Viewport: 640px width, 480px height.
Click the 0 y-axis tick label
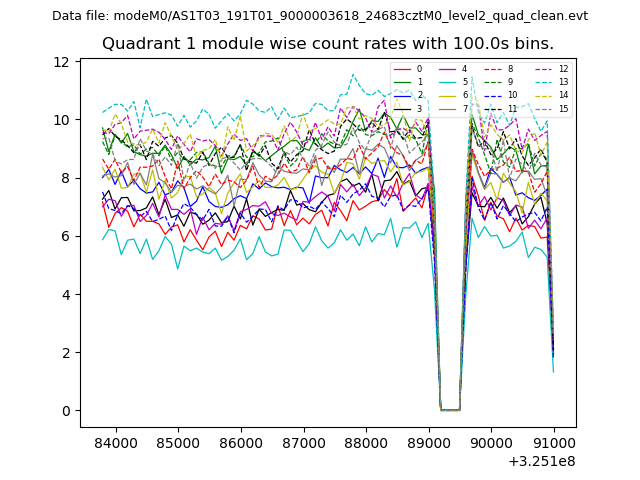[66, 411]
